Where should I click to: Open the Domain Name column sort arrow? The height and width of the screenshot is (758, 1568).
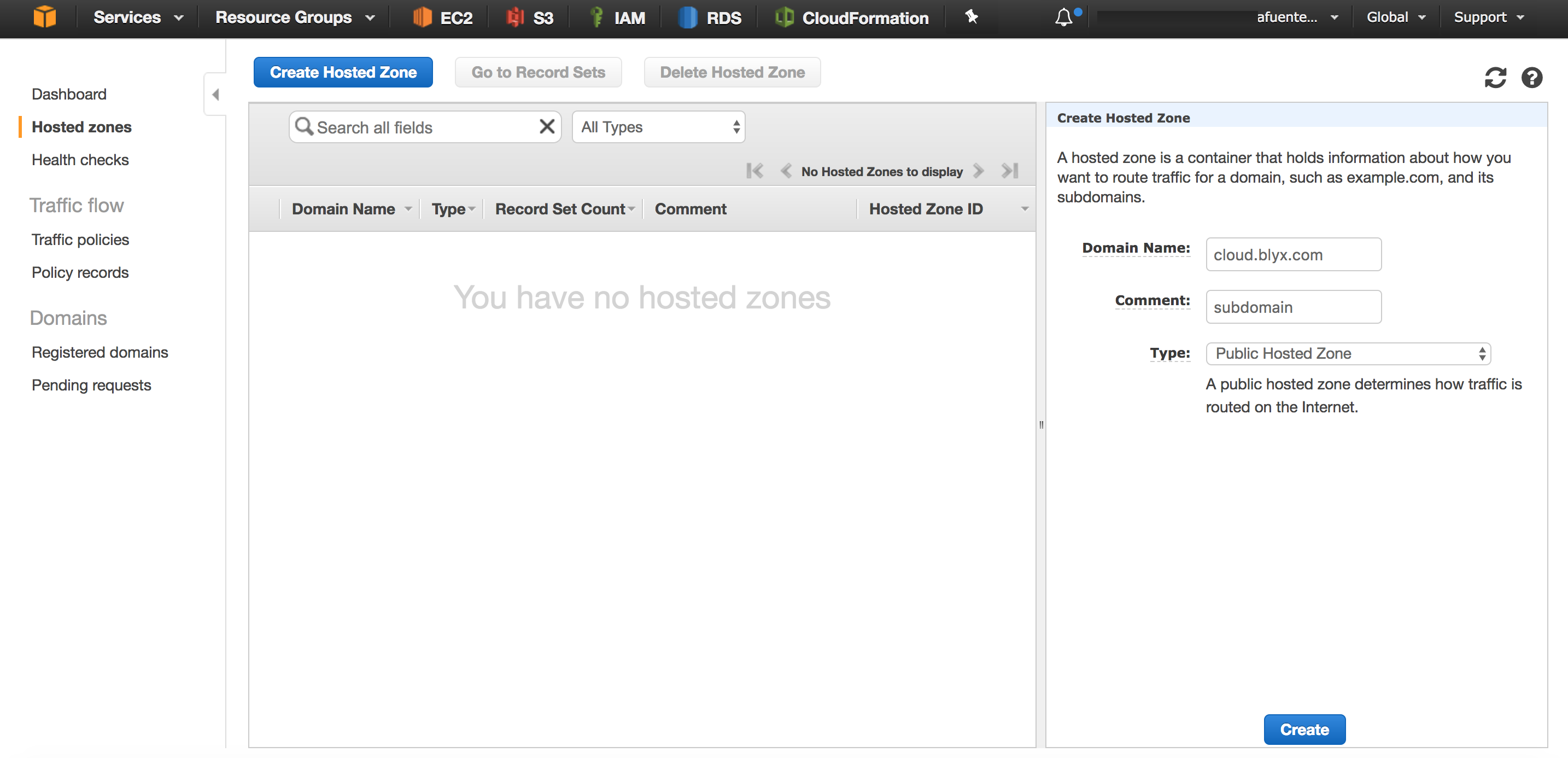(408, 209)
